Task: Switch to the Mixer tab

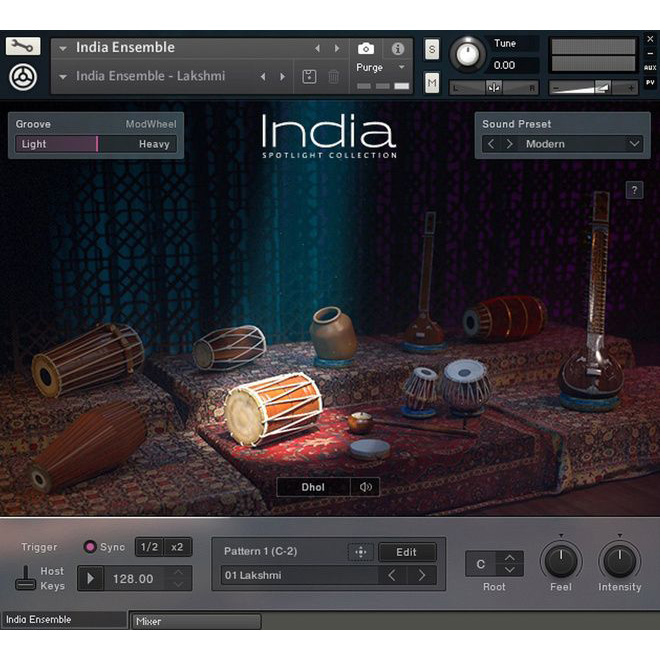Action: [197, 621]
